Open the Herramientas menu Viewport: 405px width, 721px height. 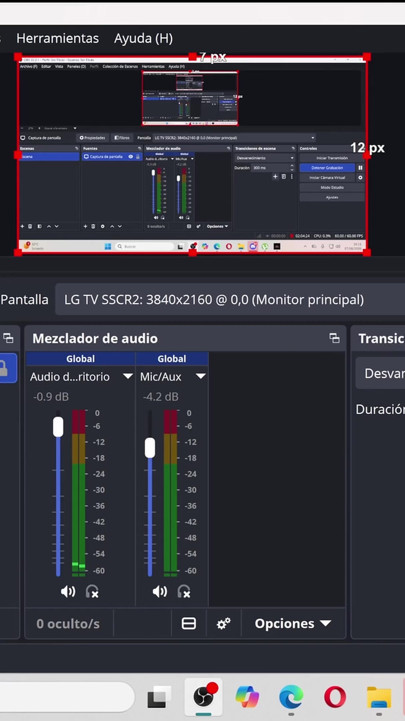click(57, 38)
